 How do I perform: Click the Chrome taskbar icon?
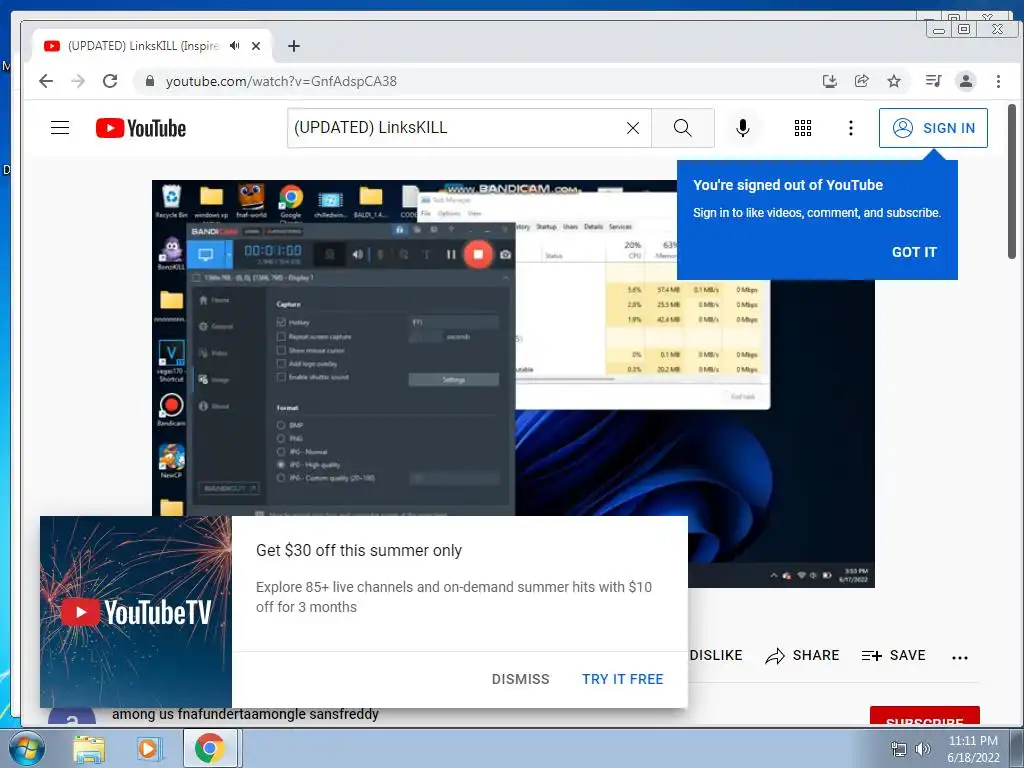coord(209,748)
